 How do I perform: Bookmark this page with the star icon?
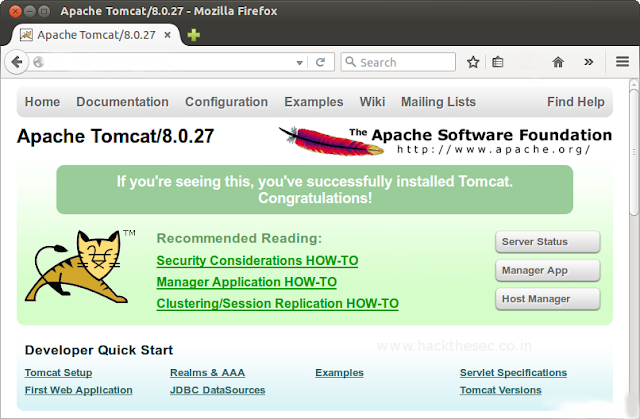tap(473, 62)
